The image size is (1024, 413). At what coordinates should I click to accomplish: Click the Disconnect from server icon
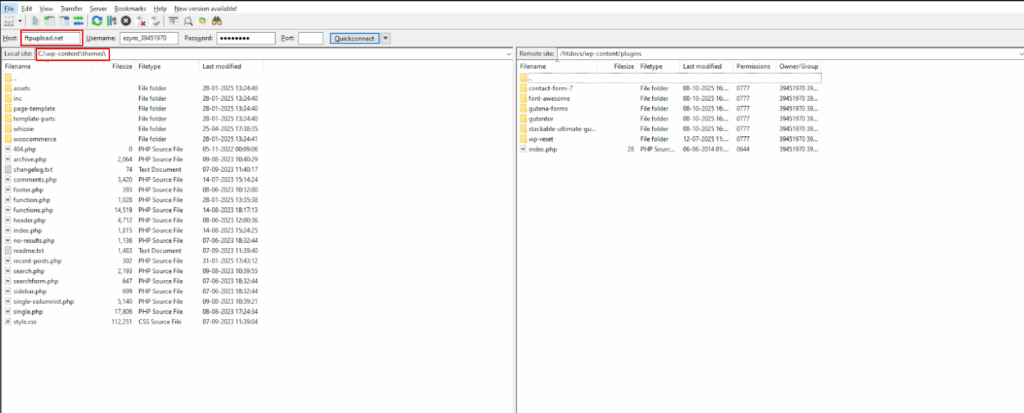click(140, 21)
